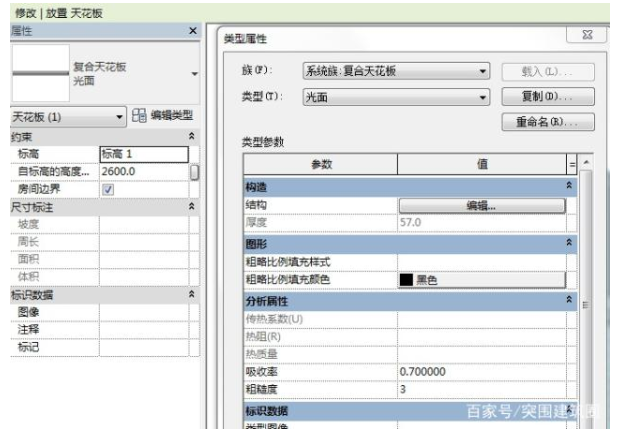618x435 pixels.
Task: Collapse the 图形 group in type parameters
Action: tap(569, 243)
